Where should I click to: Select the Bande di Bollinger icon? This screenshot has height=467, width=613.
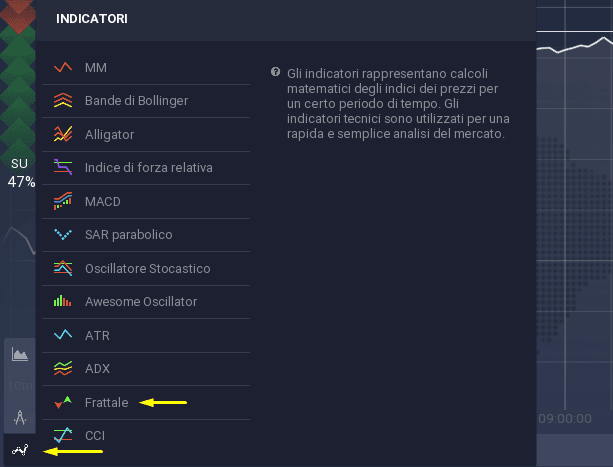(63, 100)
